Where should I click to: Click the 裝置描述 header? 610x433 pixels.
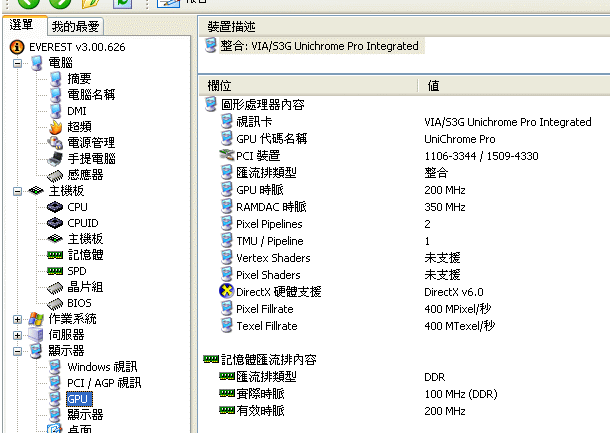click(404, 26)
